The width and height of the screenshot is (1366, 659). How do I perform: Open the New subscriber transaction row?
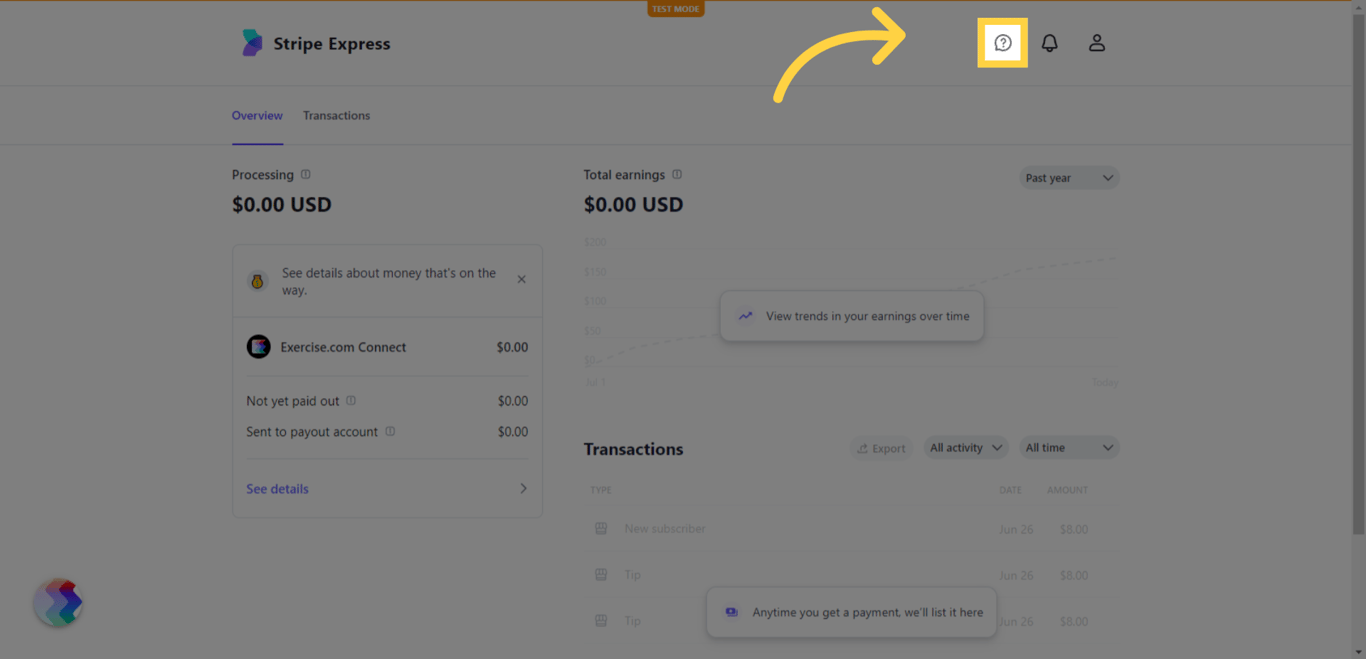point(665,529)
